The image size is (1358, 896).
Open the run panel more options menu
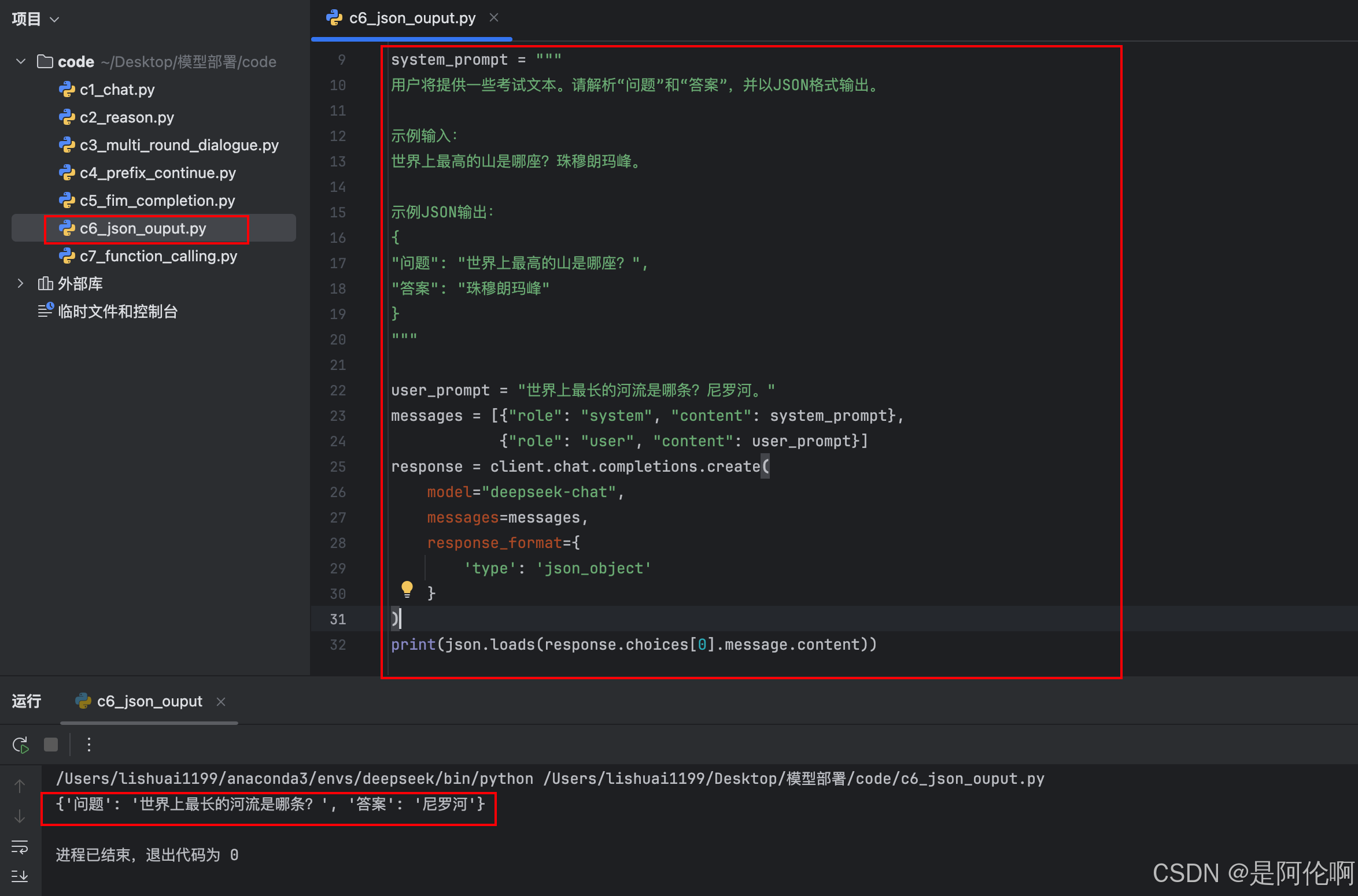88,745
